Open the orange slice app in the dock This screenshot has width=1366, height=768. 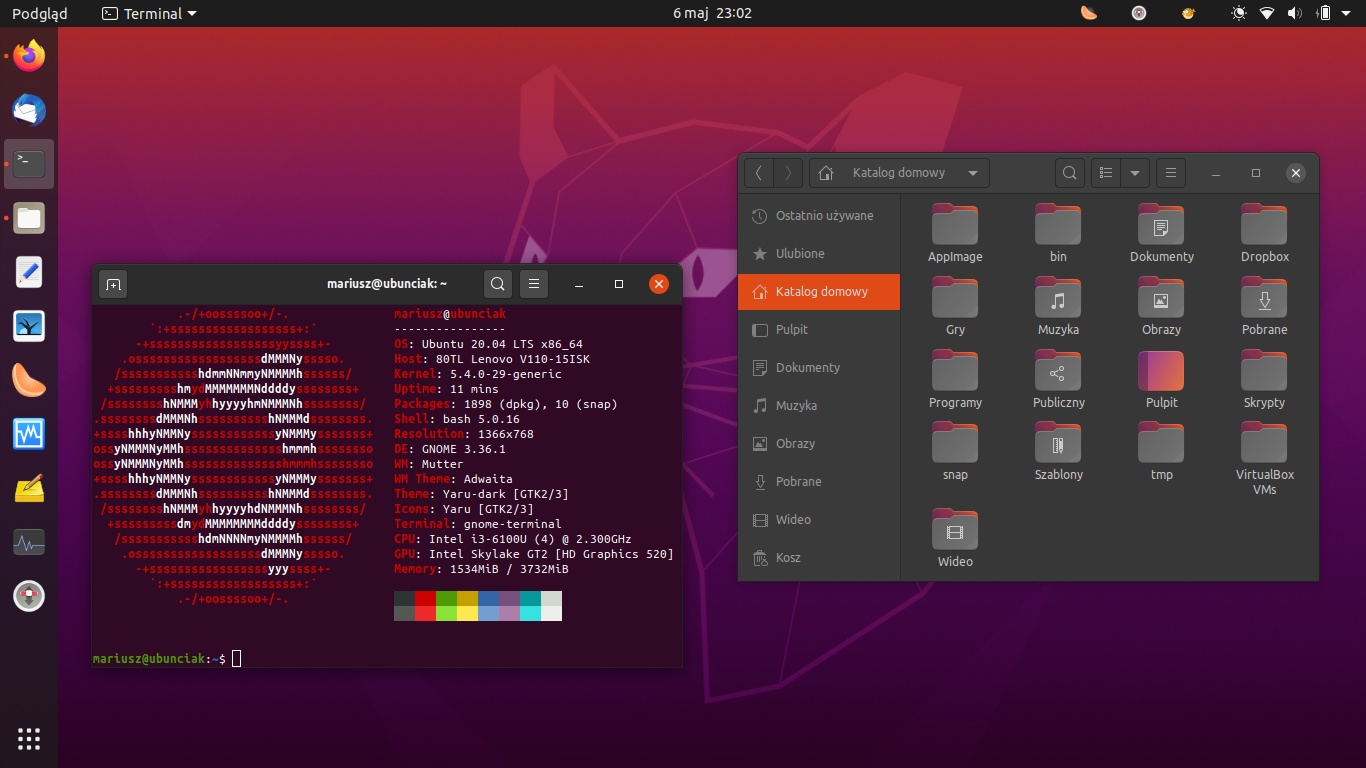click(x=29, y=380)
